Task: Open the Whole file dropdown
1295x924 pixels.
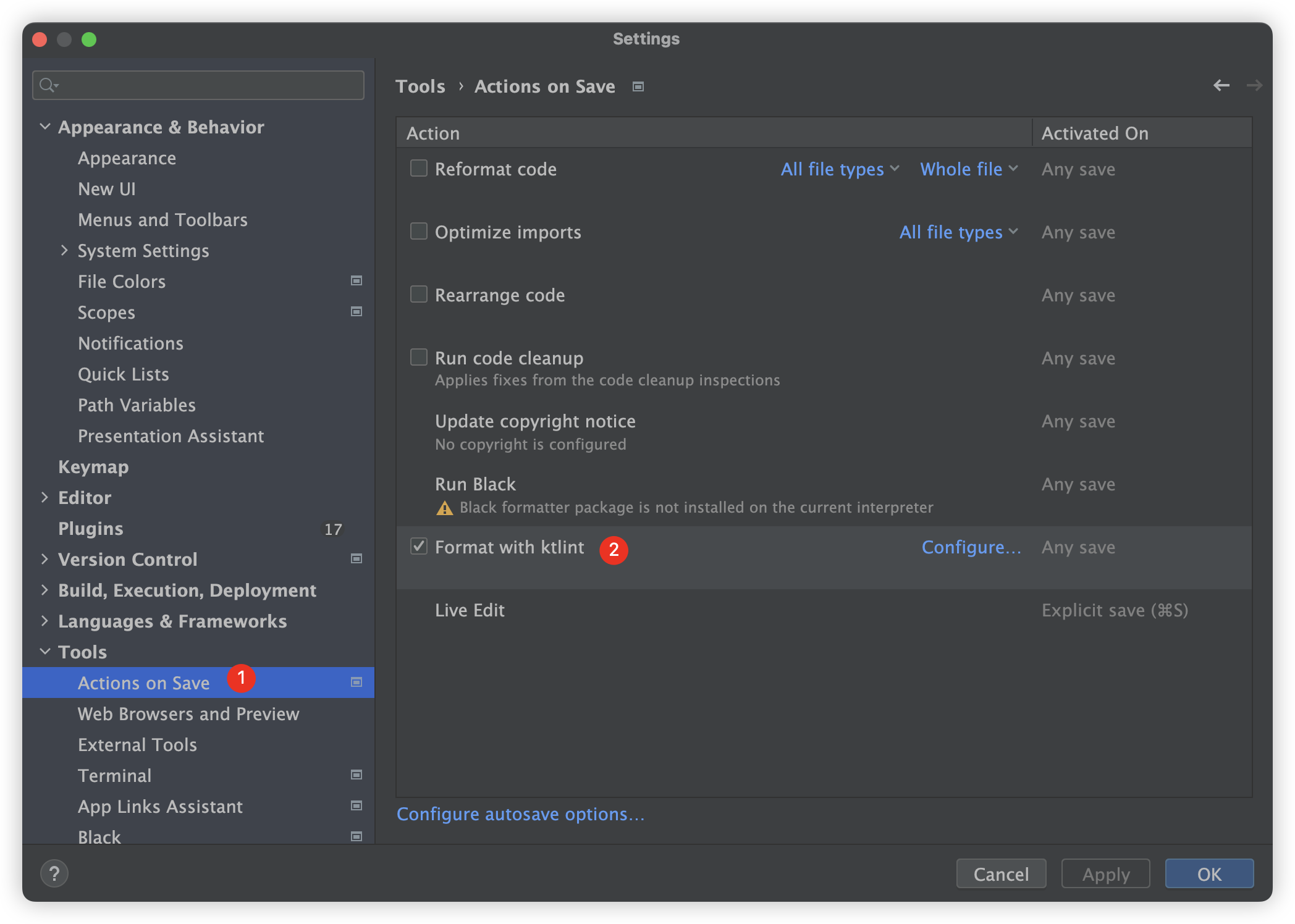Action: (968, 169)
